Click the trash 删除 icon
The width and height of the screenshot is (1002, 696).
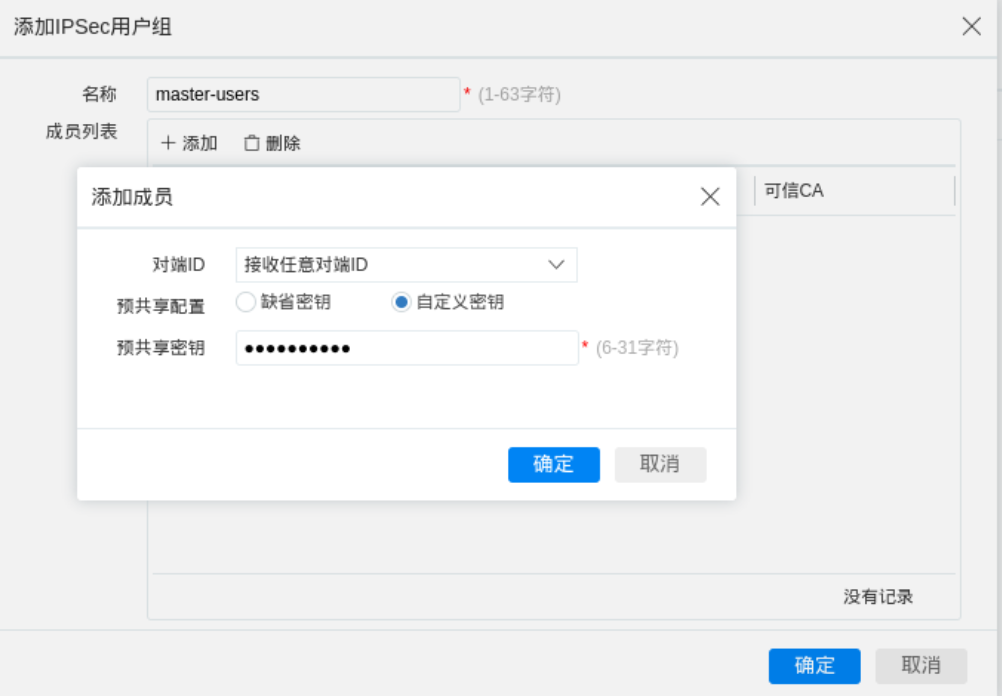click(x=252, y=143)
